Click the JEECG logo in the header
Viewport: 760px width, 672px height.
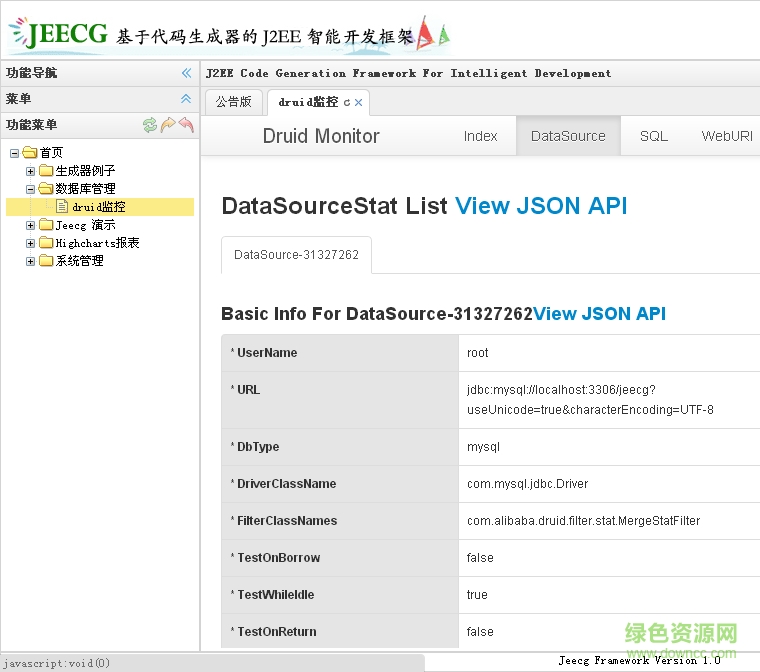58,34
